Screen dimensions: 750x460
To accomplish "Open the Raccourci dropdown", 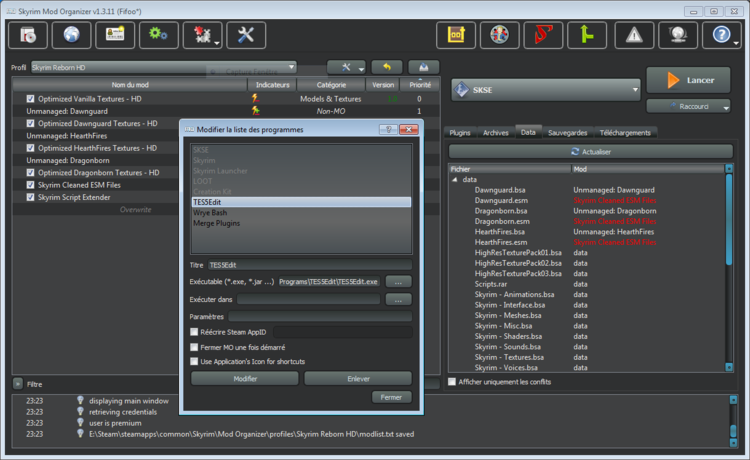I will (688, 106).
